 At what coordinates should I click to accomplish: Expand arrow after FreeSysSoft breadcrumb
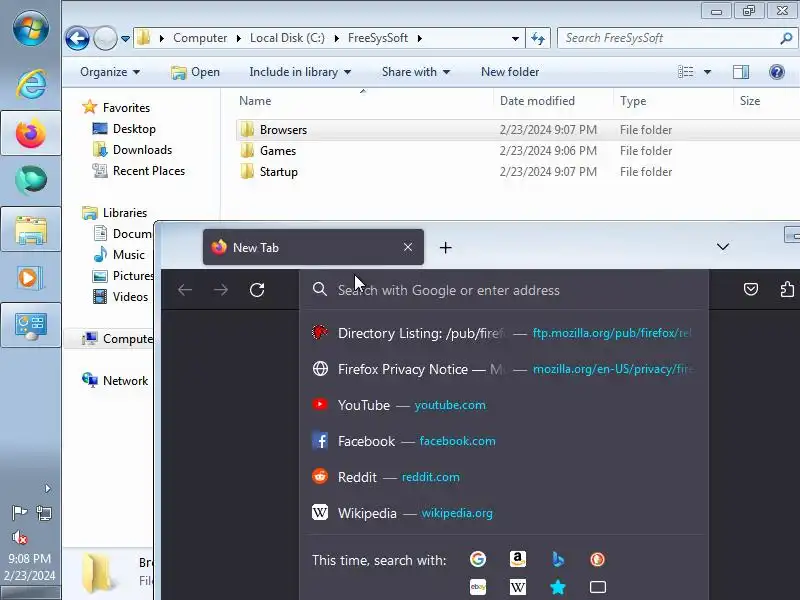point(419,38)
